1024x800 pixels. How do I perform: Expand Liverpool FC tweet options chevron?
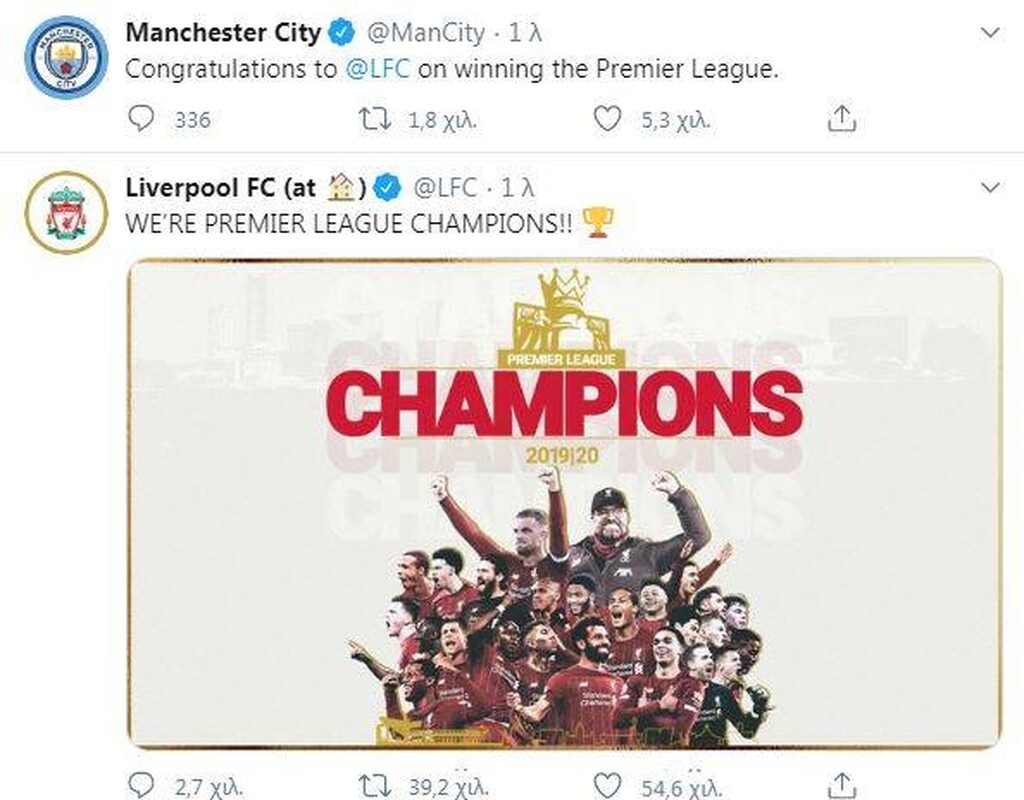point(990,188)
